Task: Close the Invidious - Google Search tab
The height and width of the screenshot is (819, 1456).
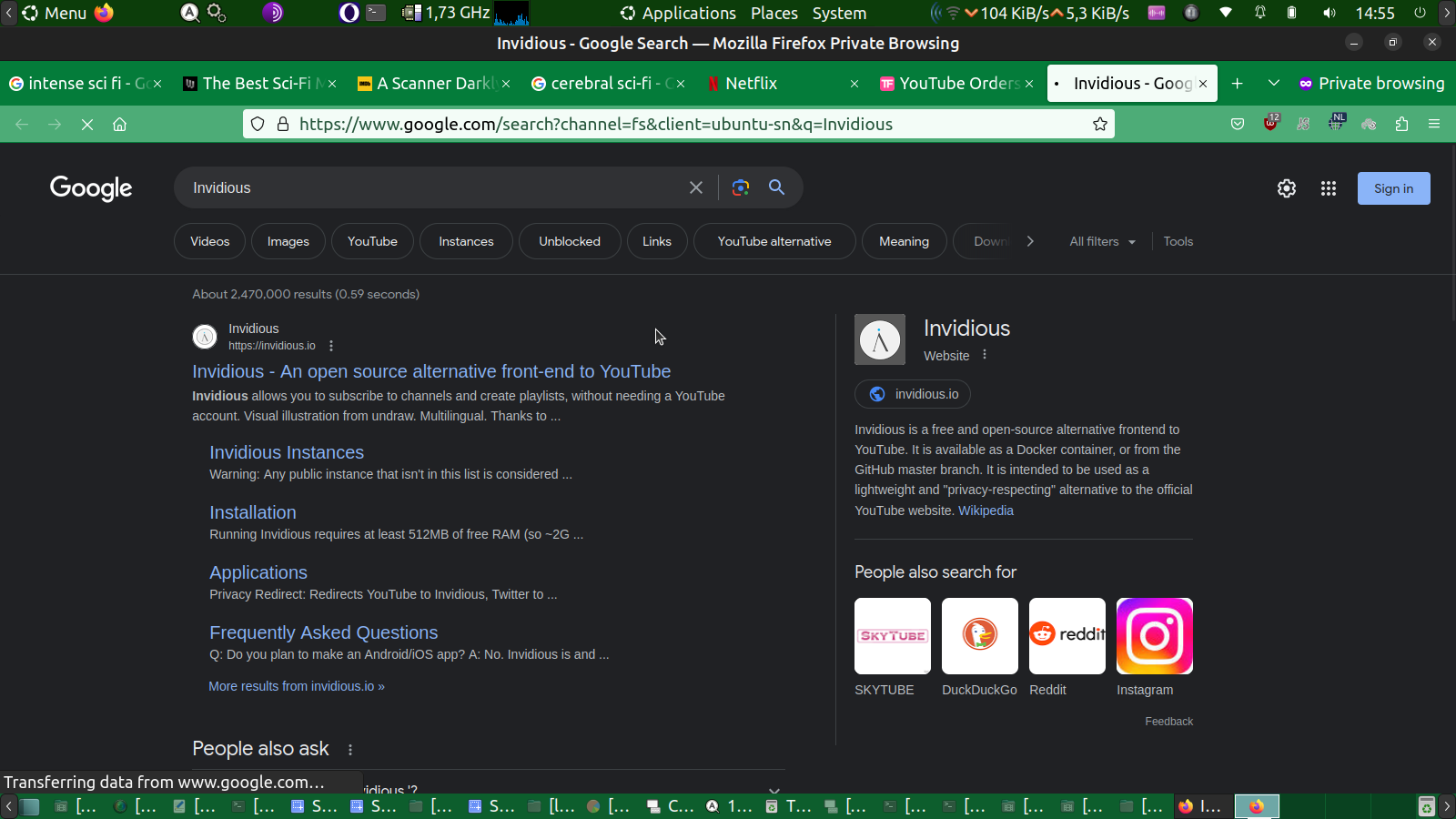Action: (1203, 84)
